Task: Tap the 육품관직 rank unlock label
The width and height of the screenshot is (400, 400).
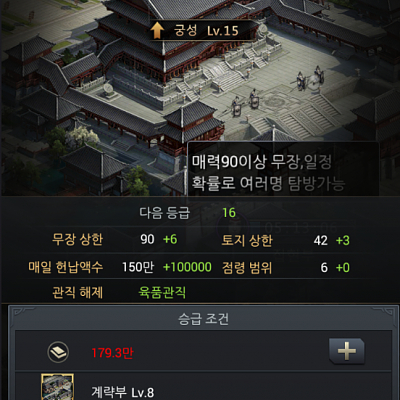Action: [x=162, y=293]
